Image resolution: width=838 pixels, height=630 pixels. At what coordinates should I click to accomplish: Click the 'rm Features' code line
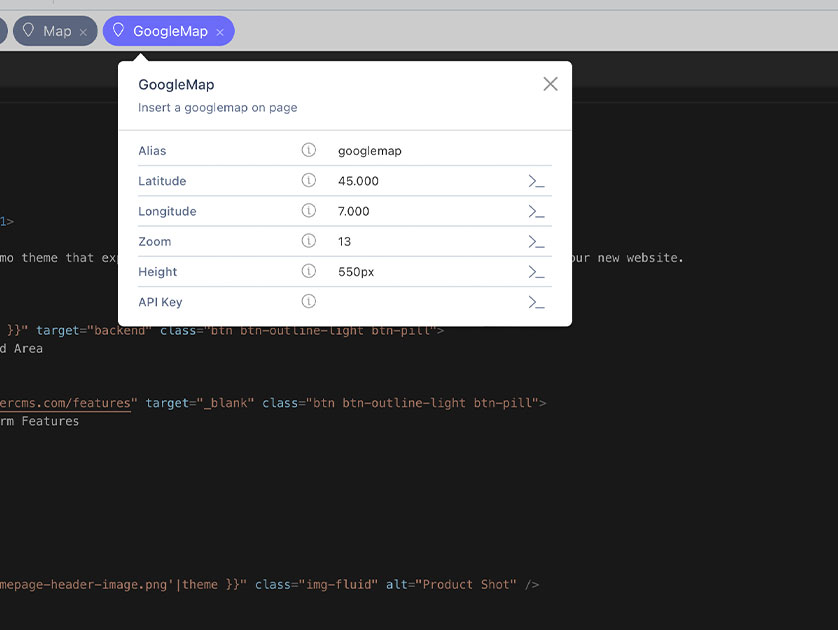[x=40, y=421]
